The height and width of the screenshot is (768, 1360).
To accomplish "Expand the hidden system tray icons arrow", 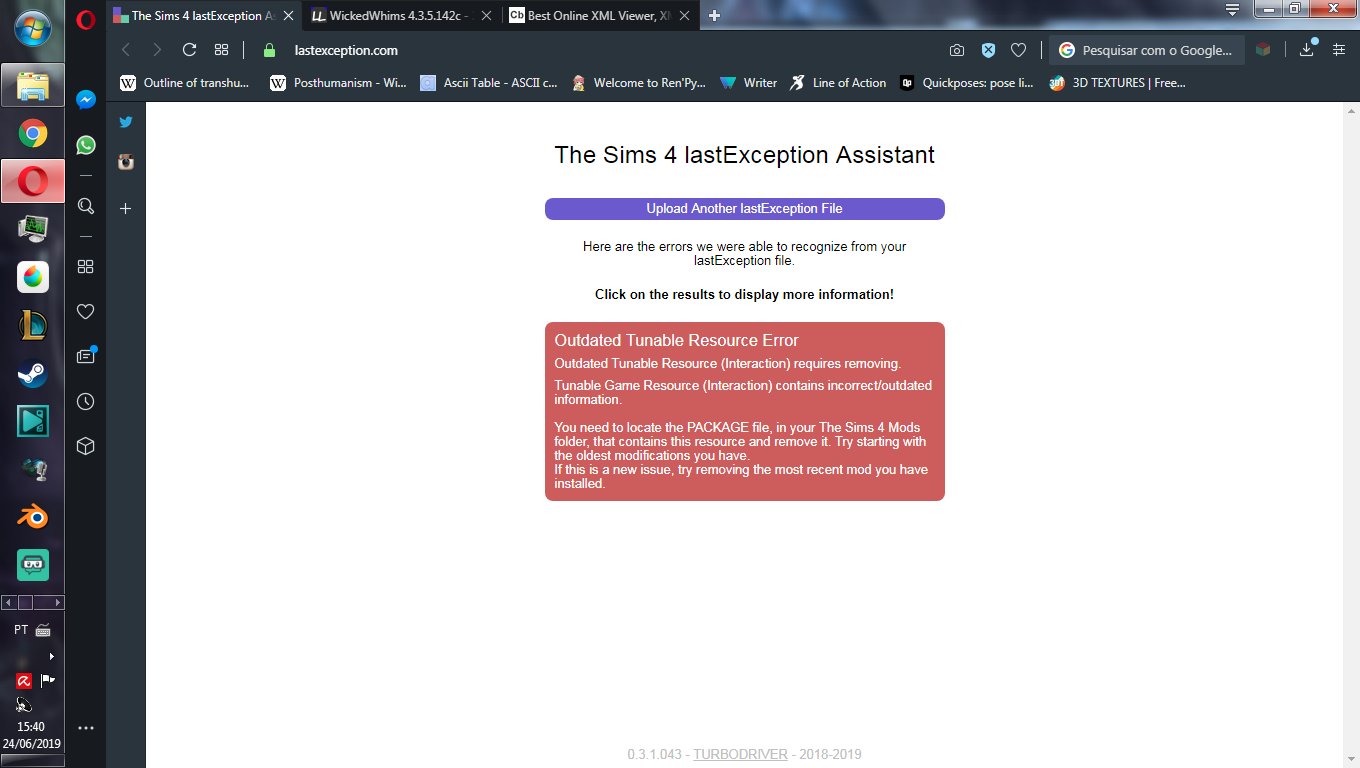I will coord(51,656).
